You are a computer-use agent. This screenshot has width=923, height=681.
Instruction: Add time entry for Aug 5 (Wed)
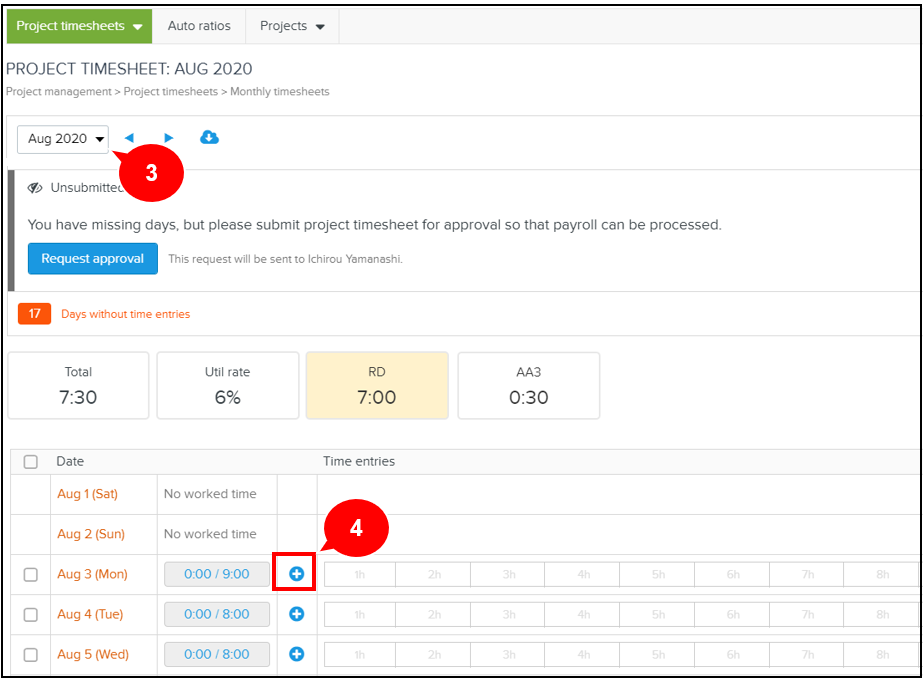pos(297,654)
